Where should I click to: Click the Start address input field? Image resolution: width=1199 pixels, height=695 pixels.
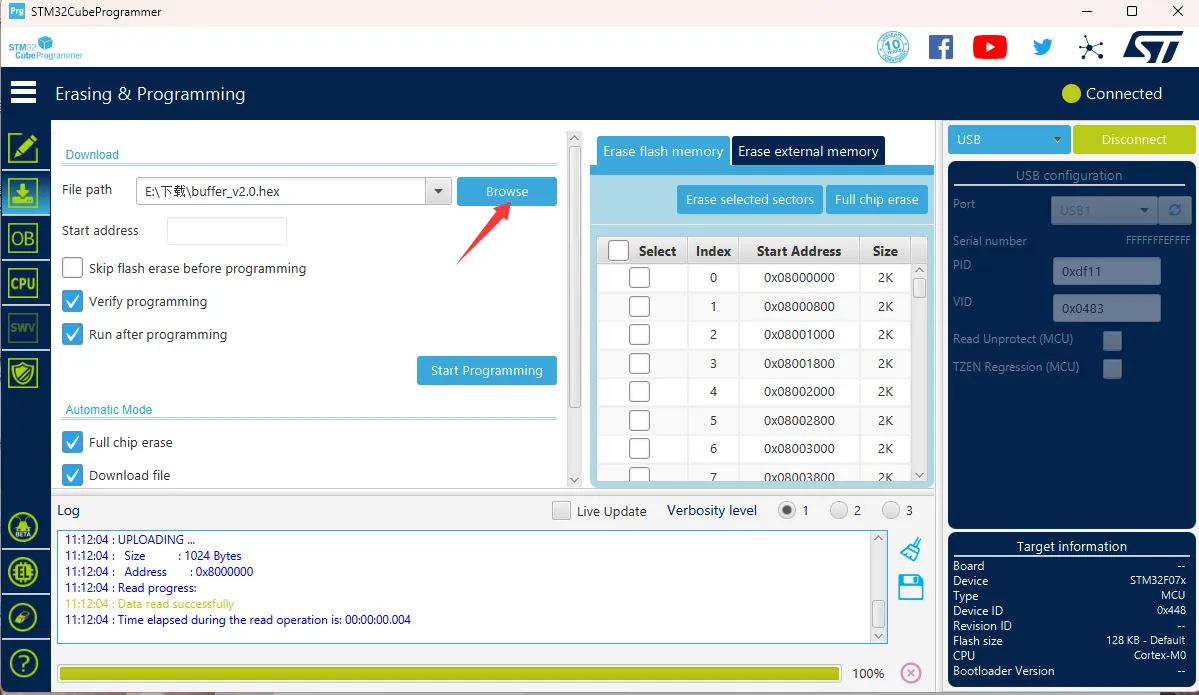[227, 231]
